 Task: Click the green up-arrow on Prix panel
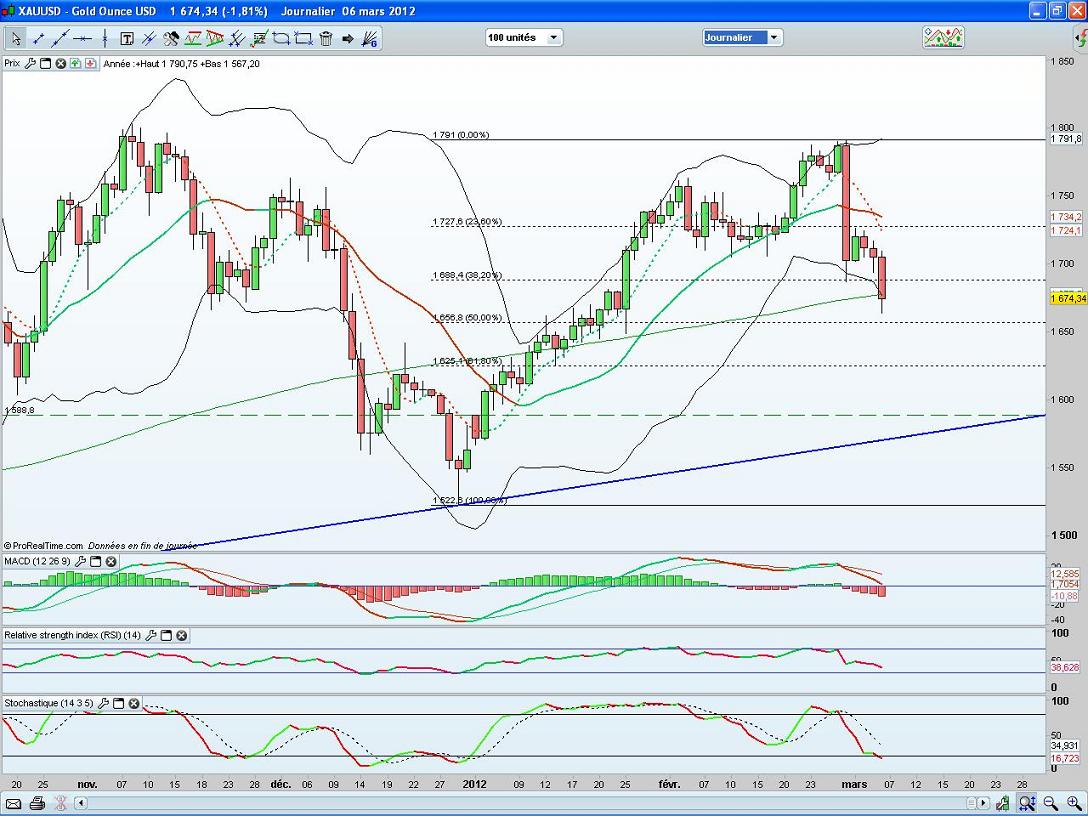[76, 63]
